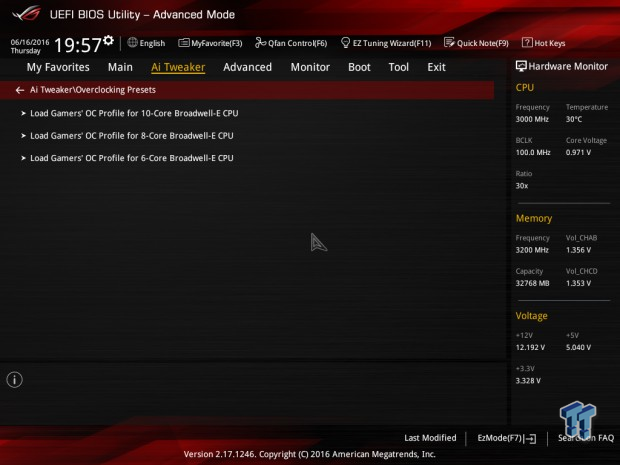Click the EZ Tuning Wizard bulb icon
The width and height of the screenshot is (620, 465).
click(345, 42)
